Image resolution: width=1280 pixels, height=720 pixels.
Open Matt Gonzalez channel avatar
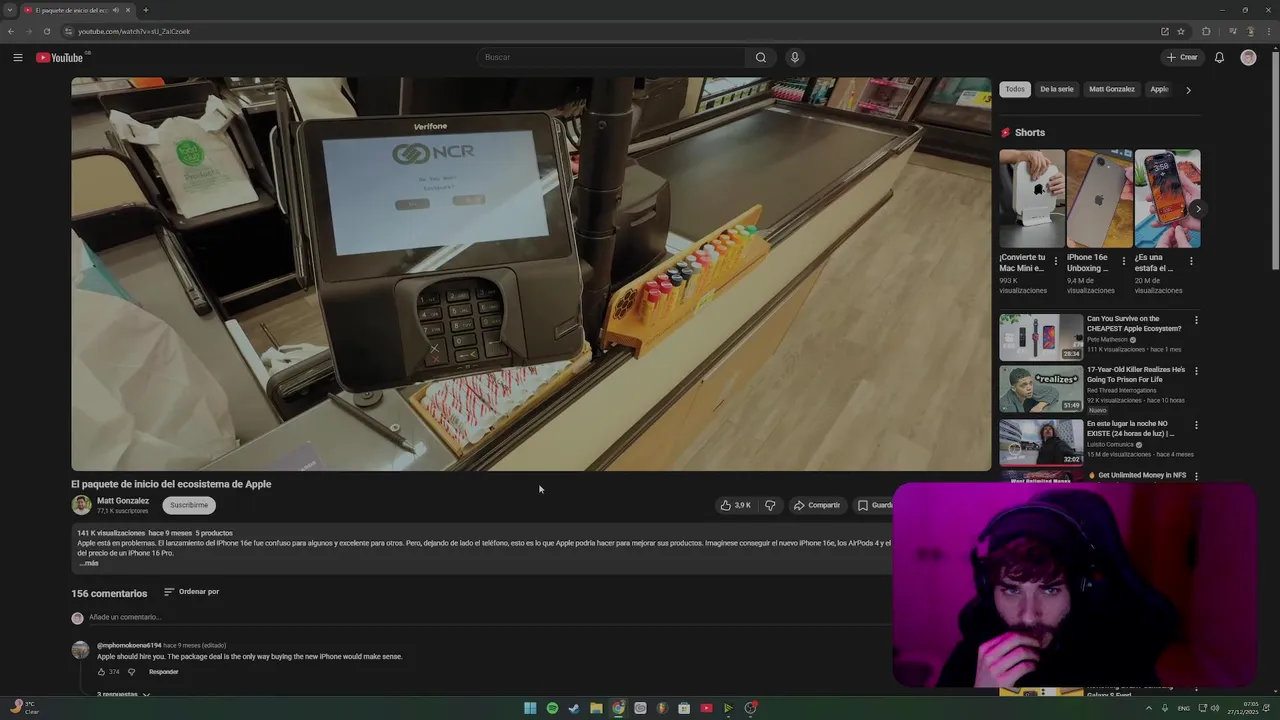coord(81,505)
